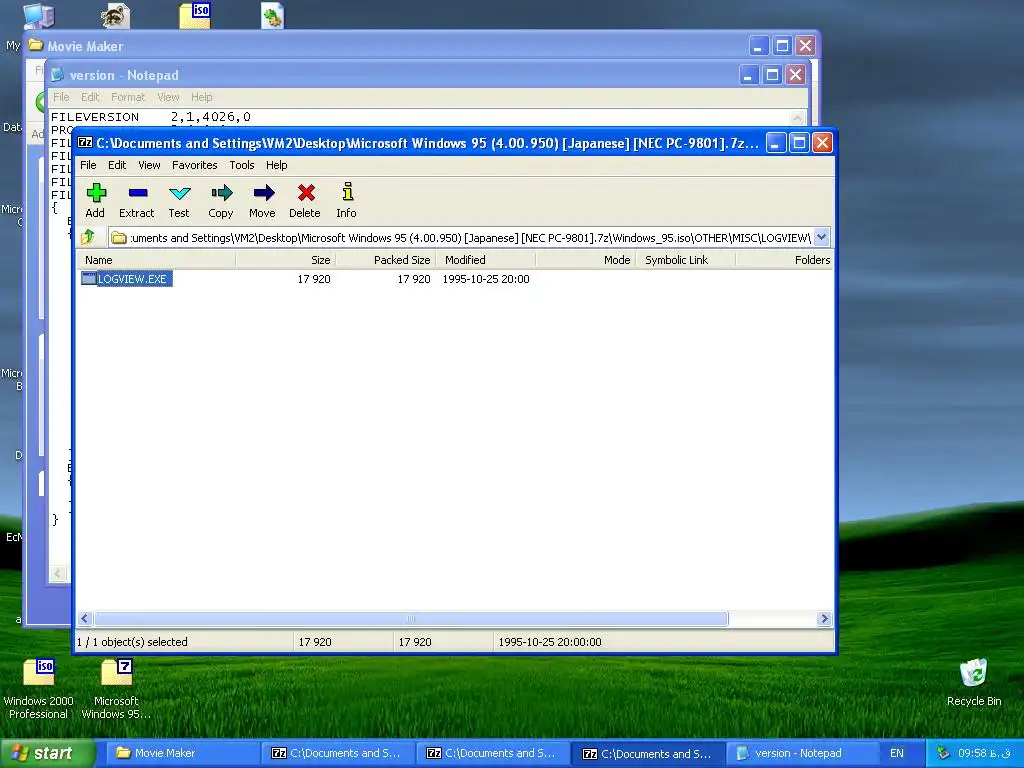Sort by Symbolic Link column header
The height and width of the screenshot is (768, 1024).
point(685,260)
